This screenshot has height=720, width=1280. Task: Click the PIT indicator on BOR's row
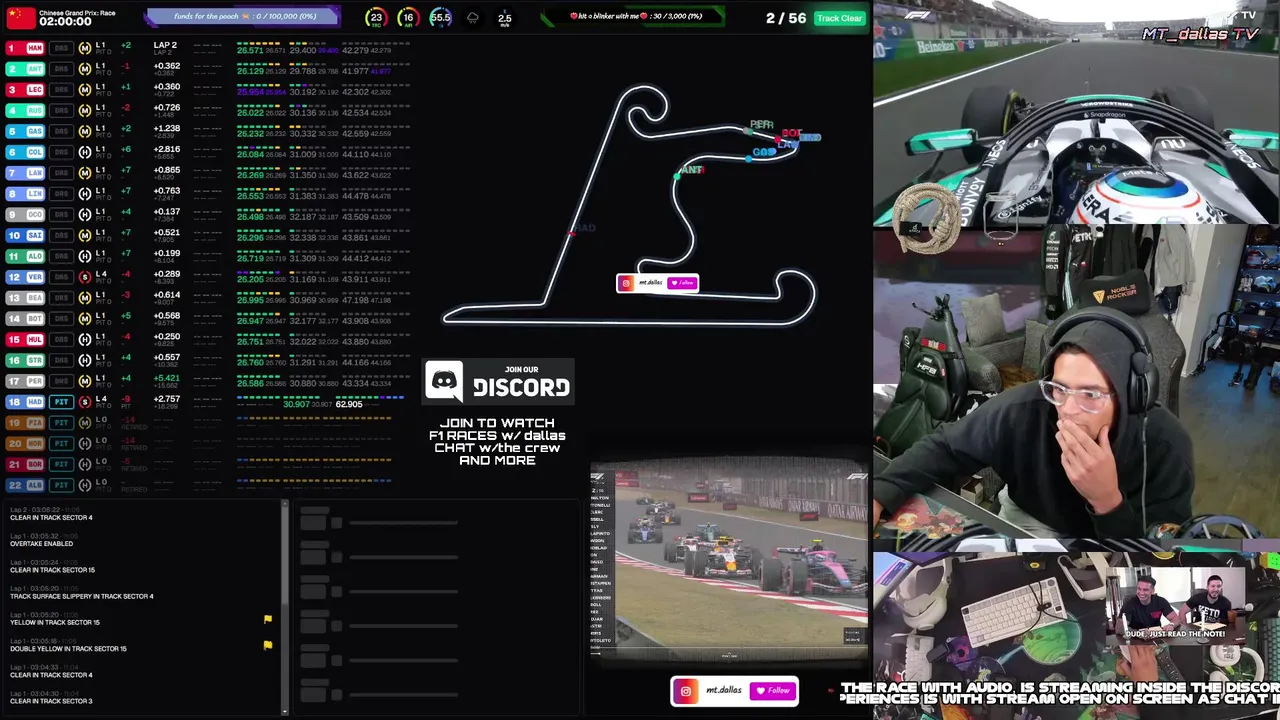point(62,464)
